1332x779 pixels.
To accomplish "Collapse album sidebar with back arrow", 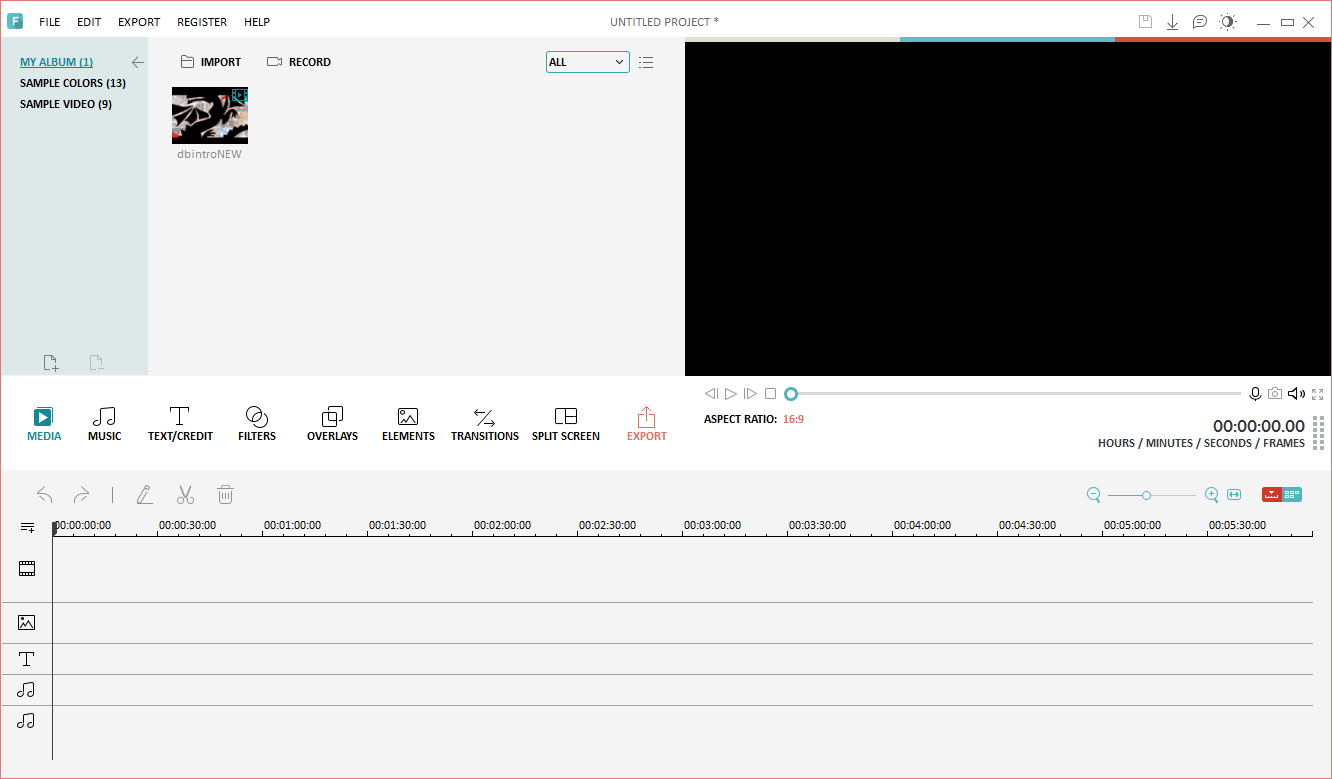I will click(x=138, y=62).
